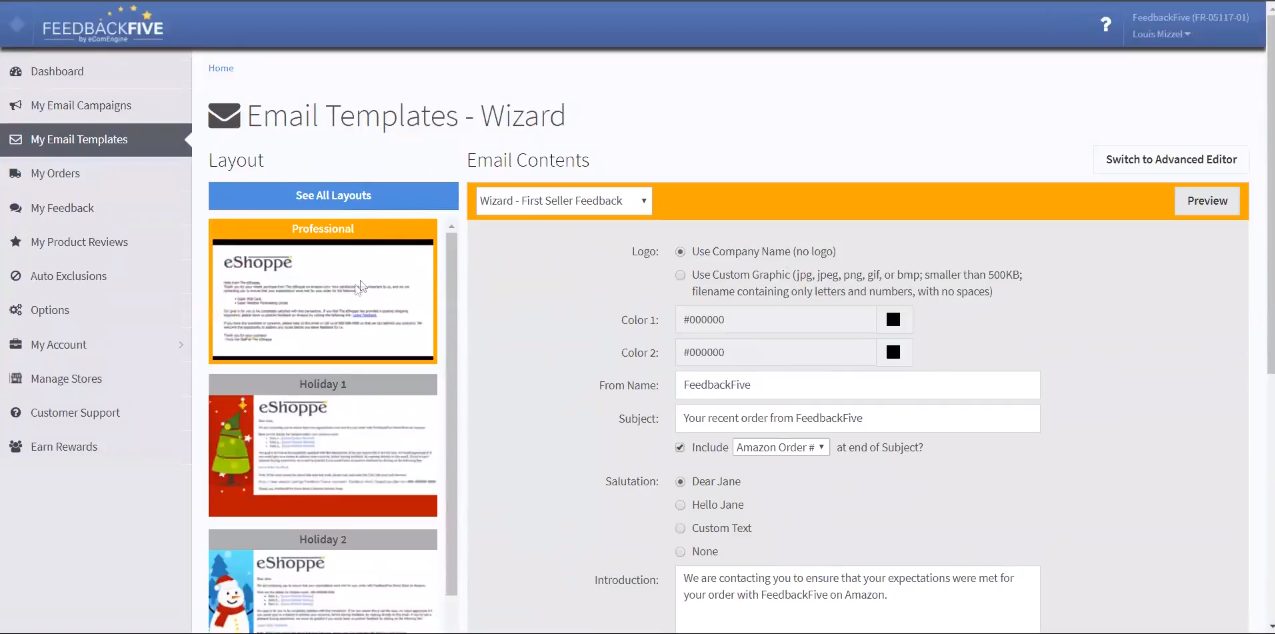Open Manage Stores from sidebar
The width and height of the screenshot is (1275, 634).
click(x=66, y=379)
